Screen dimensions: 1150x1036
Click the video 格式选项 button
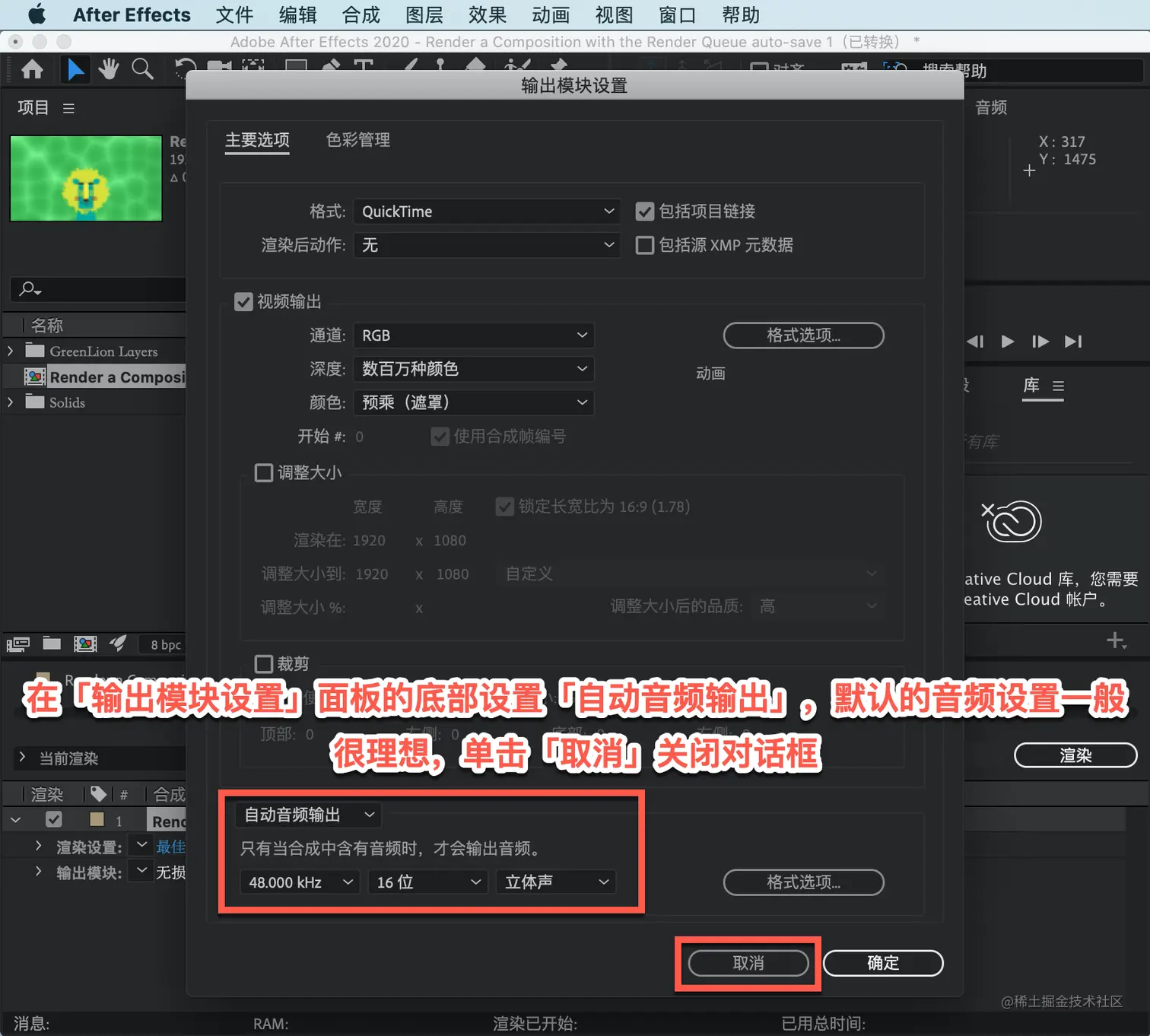point(803,335)
